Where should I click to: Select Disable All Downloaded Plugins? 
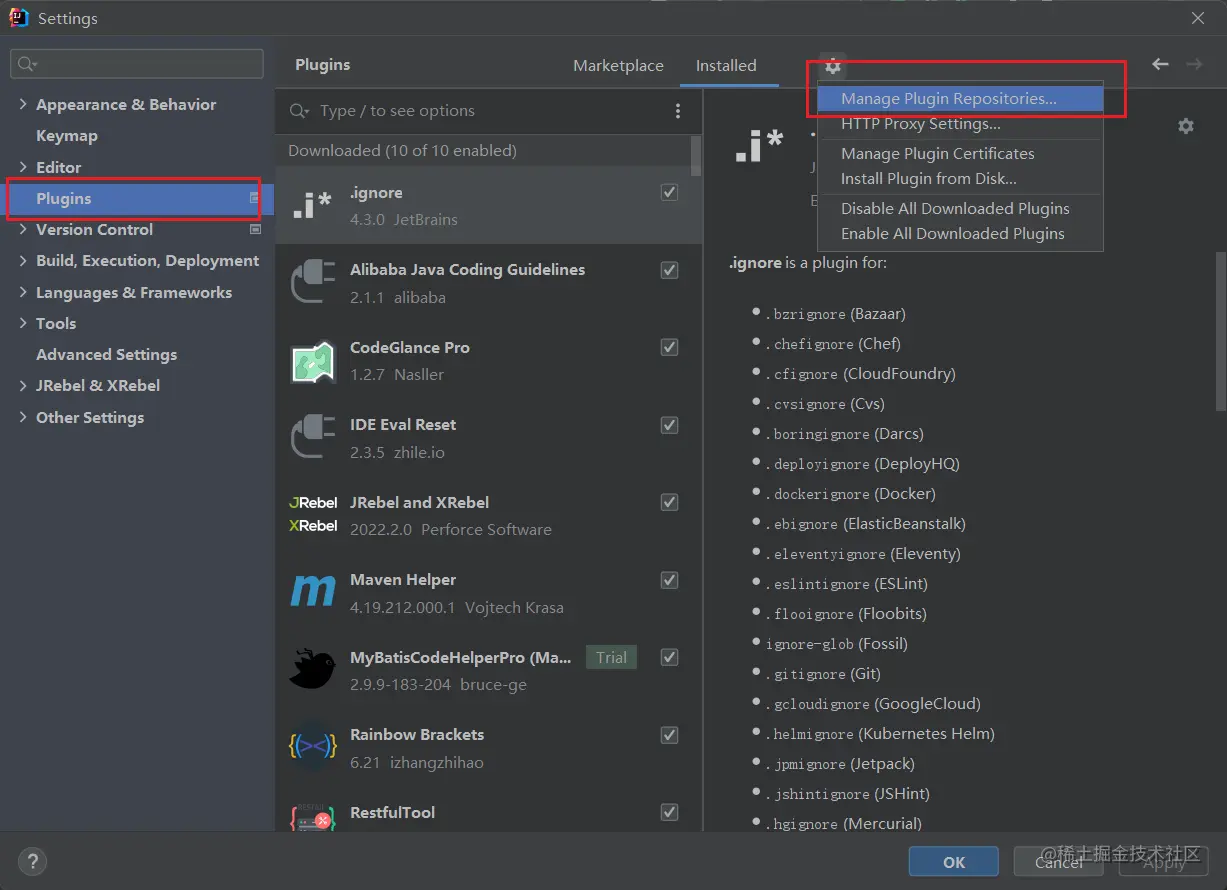coord(960,209)
